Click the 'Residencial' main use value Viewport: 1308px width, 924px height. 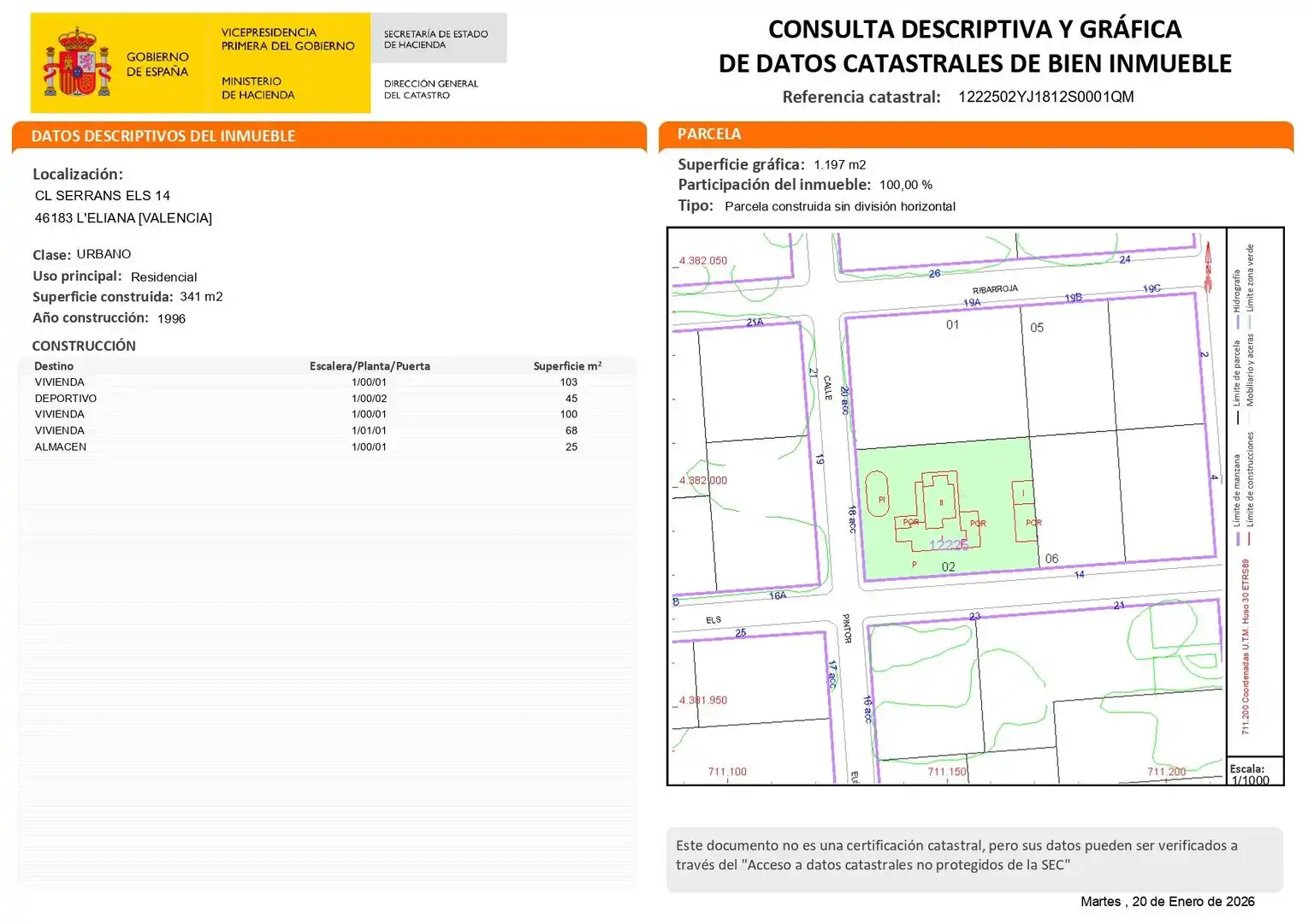[163, 277]
